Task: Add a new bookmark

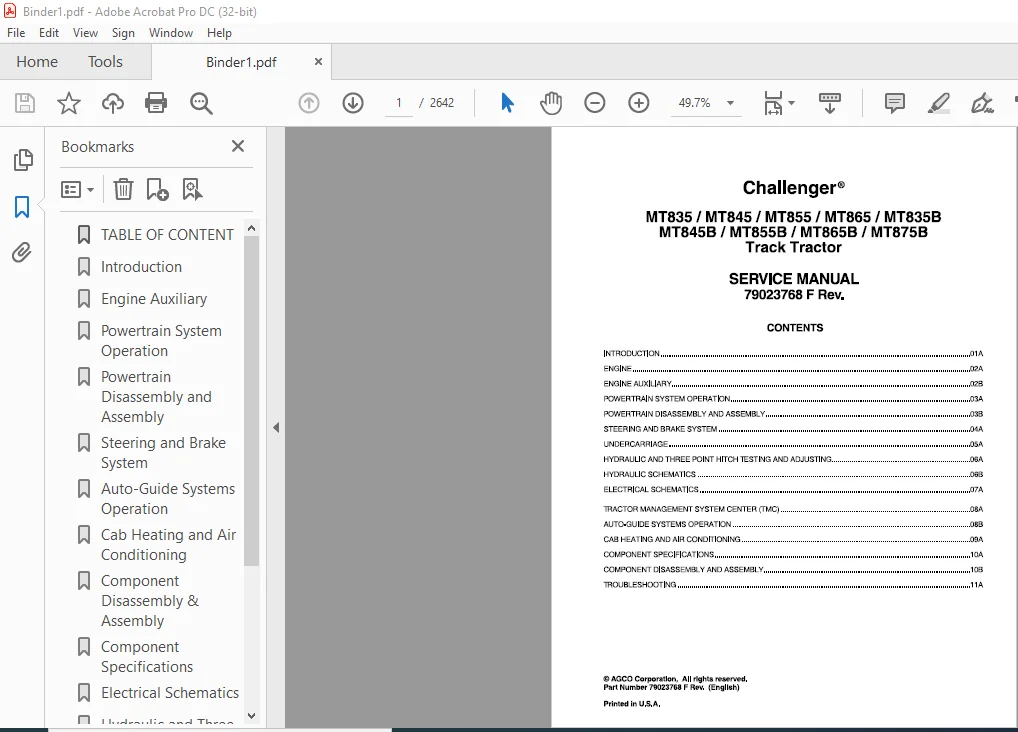Action: [157, 190]
